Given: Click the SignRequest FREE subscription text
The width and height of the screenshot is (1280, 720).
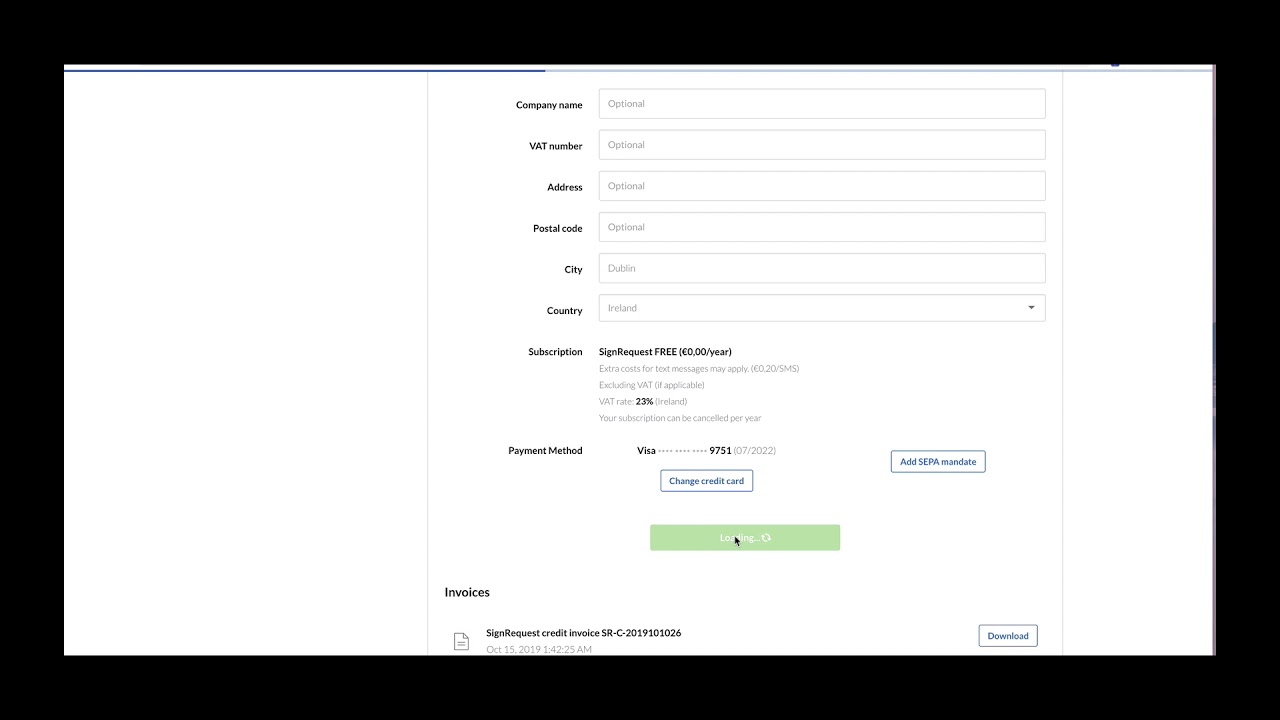Looking at the screenshot, I should click(665, 352).
